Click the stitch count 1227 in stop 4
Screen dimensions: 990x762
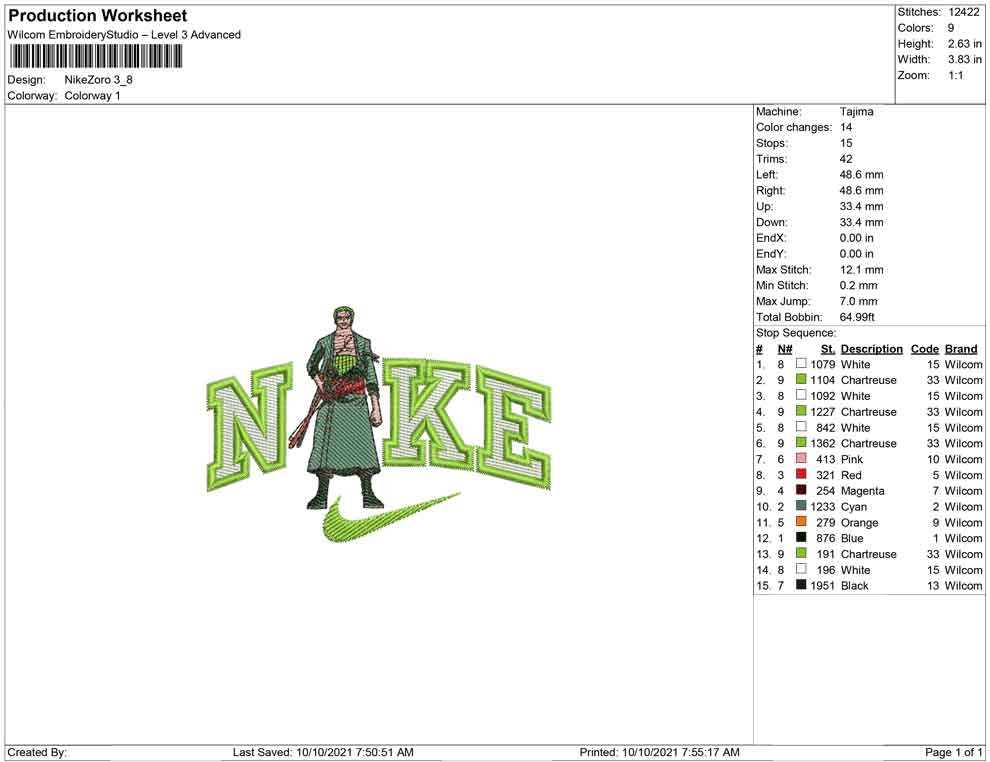tap(823, 412)
